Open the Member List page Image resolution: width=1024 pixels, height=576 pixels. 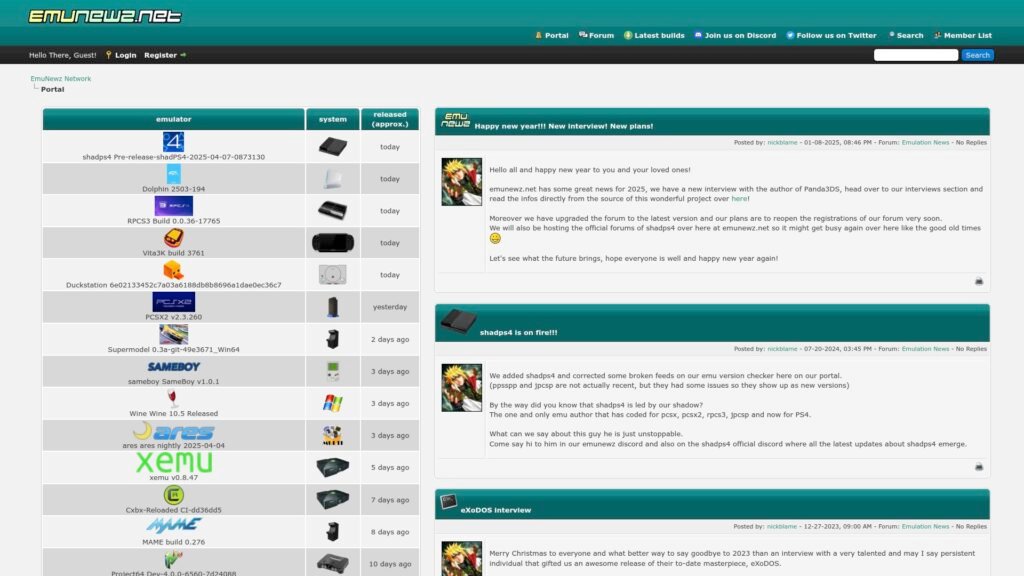click(x=963, y=35)
